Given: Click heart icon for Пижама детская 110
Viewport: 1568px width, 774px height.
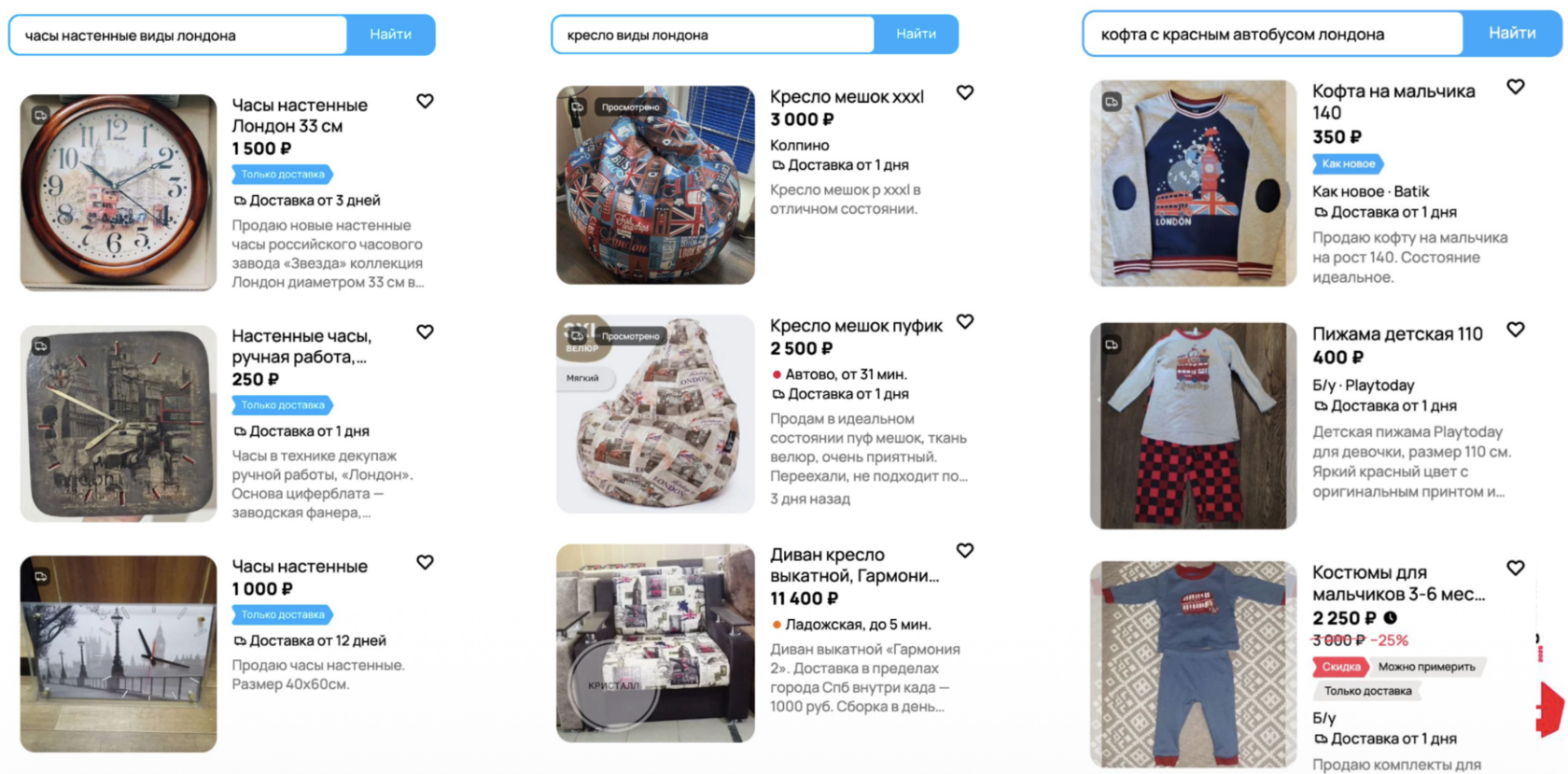Looking at the screenshot, I should pos(1516,330).
